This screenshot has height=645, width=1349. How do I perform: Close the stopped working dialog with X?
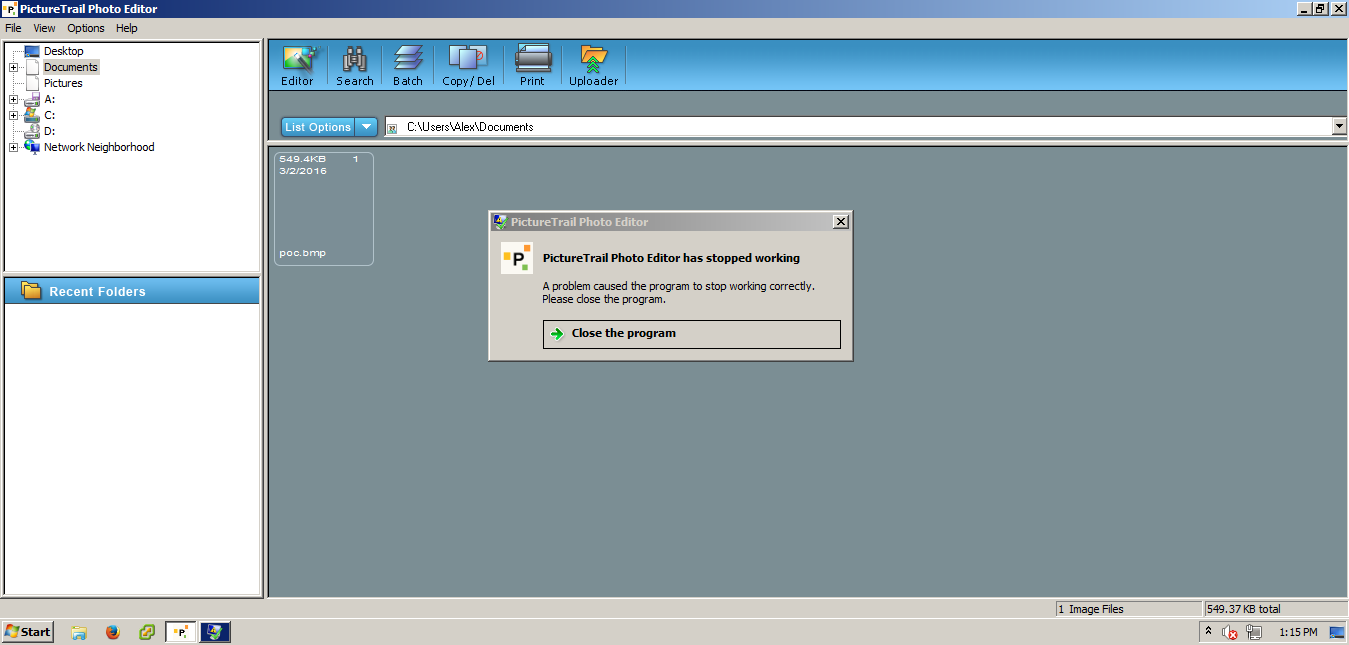tap(841, 221)
